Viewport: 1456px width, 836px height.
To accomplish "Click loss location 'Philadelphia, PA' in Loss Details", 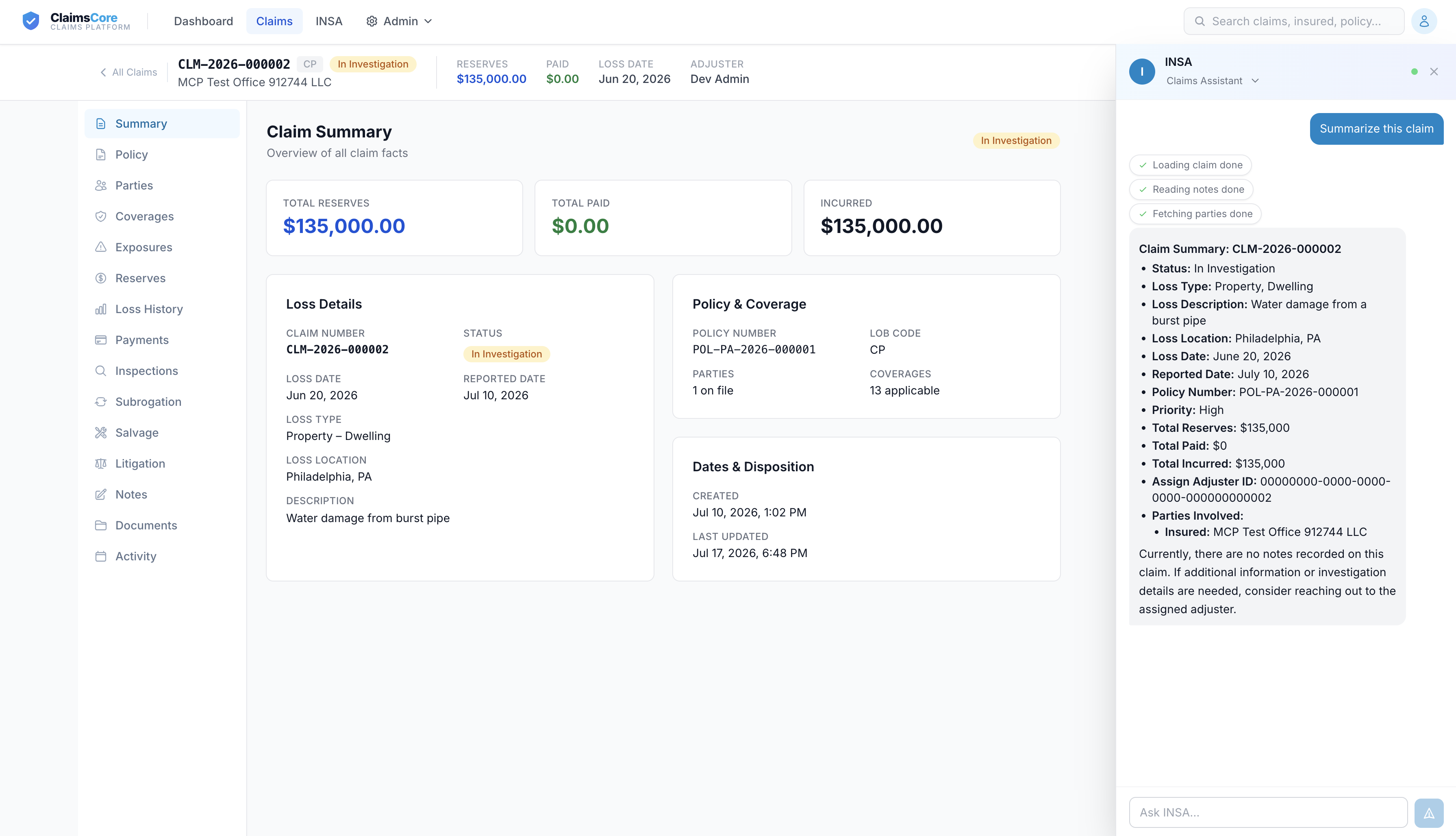I will [x=329, y=477].
